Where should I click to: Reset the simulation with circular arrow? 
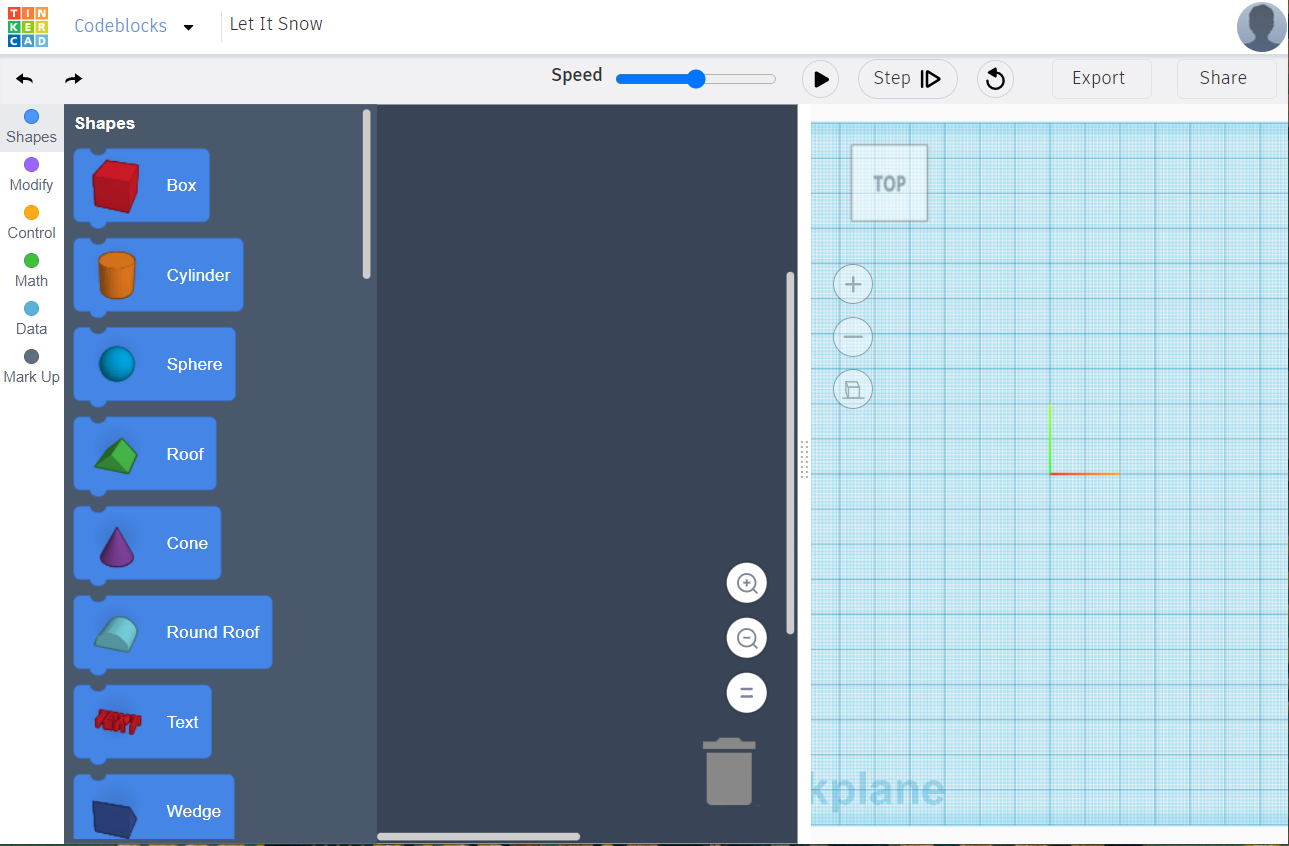point(994,79)
